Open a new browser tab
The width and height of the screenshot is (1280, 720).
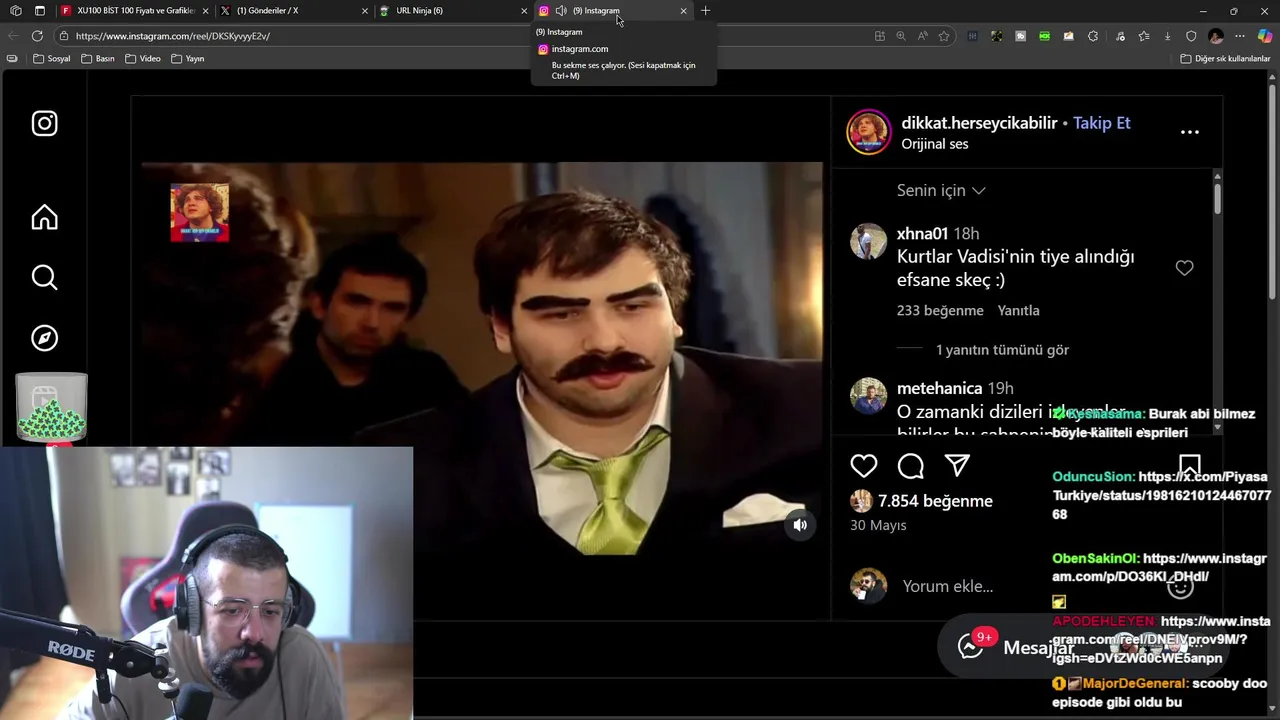click(x=705, y=11)
